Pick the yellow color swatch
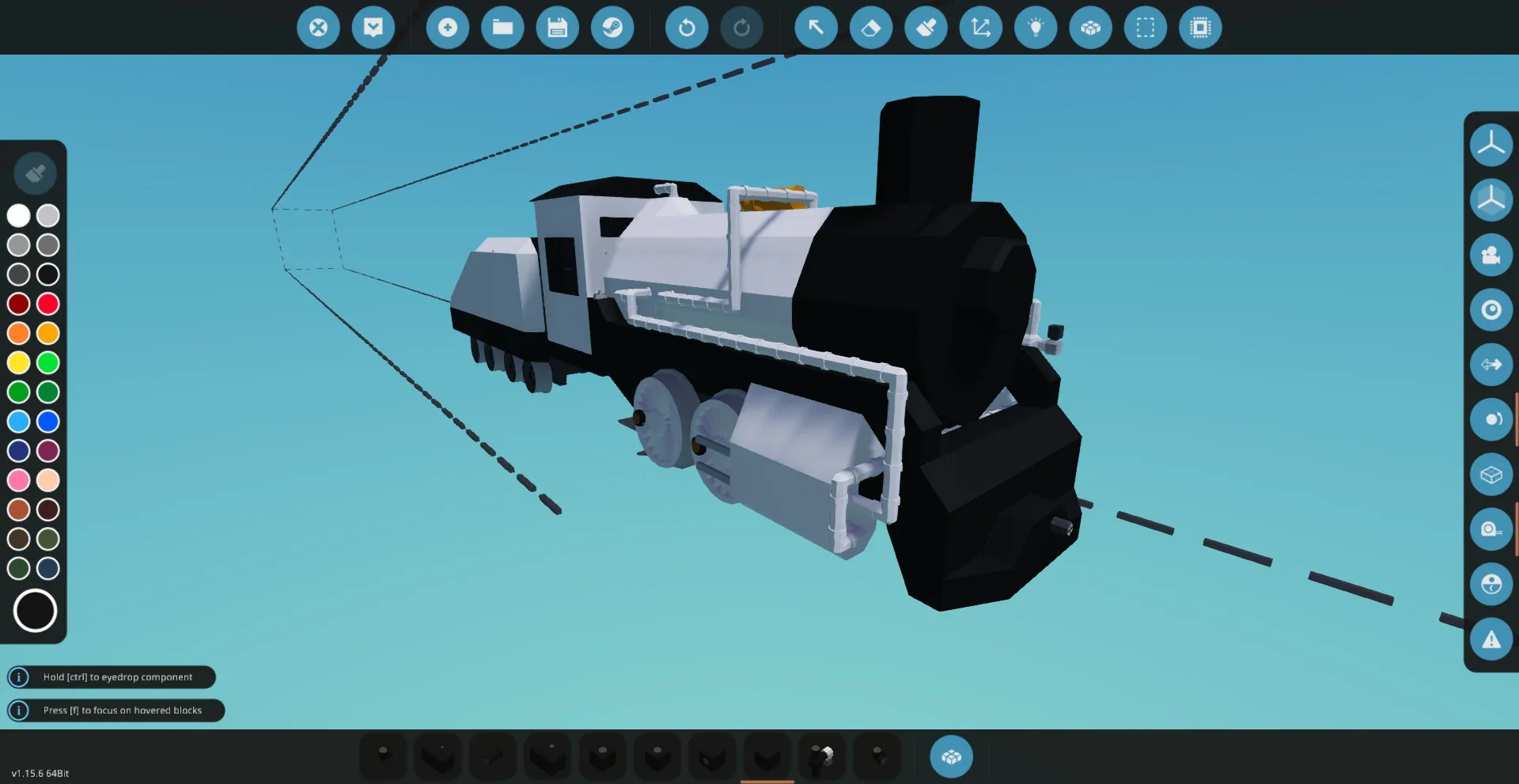1519x784 pixels. tap(19, 363)
